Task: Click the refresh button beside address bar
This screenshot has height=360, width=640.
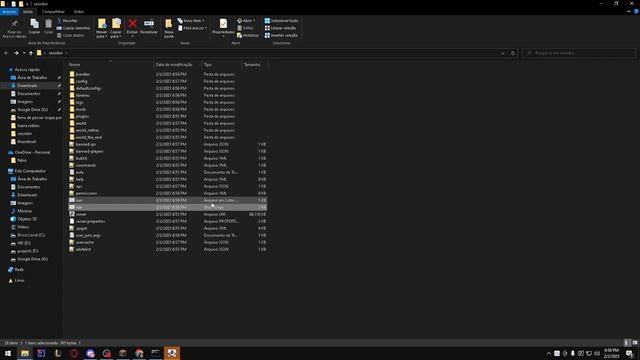Action: [513, 53]
